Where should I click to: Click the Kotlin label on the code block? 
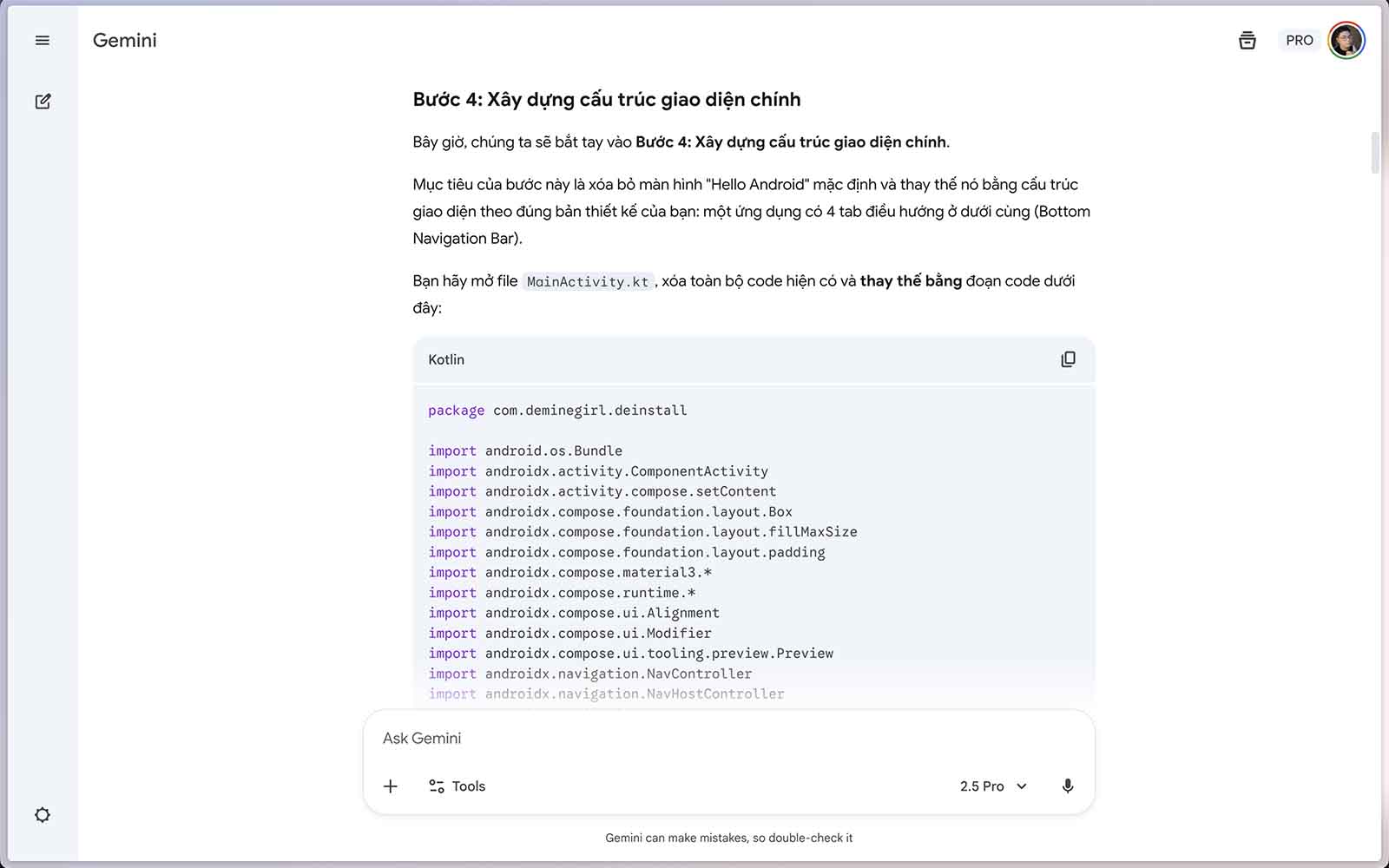(x=446, y=359)
